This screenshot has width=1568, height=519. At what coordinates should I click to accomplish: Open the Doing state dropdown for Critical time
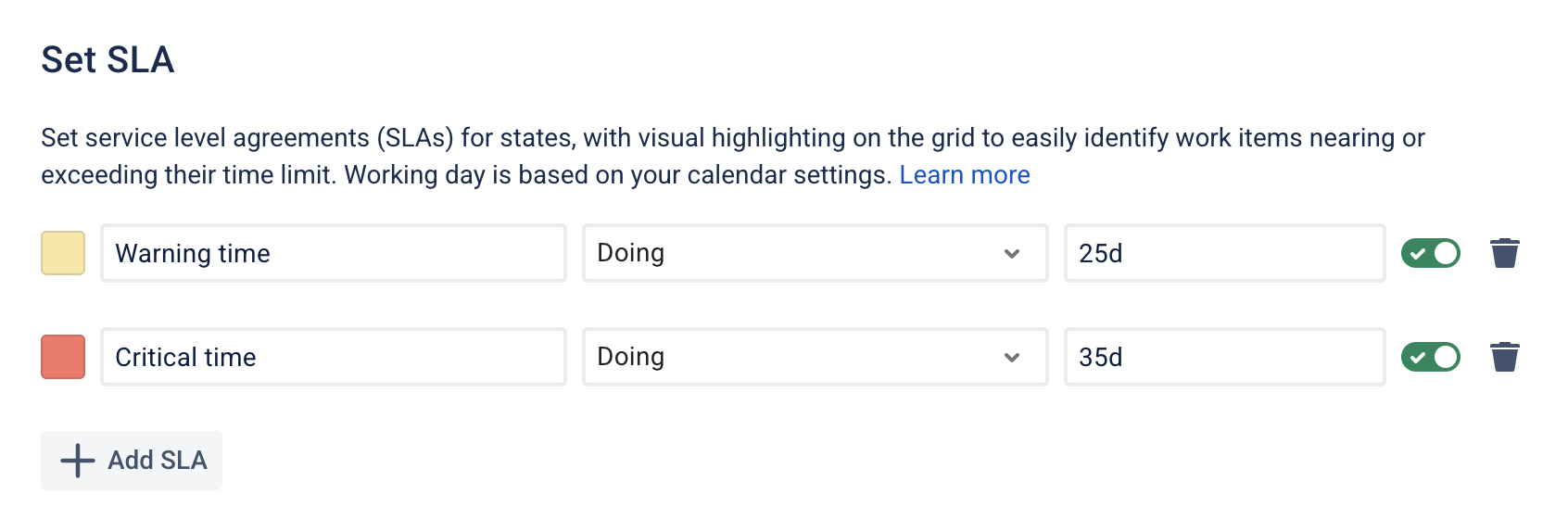tap(814, 357)
